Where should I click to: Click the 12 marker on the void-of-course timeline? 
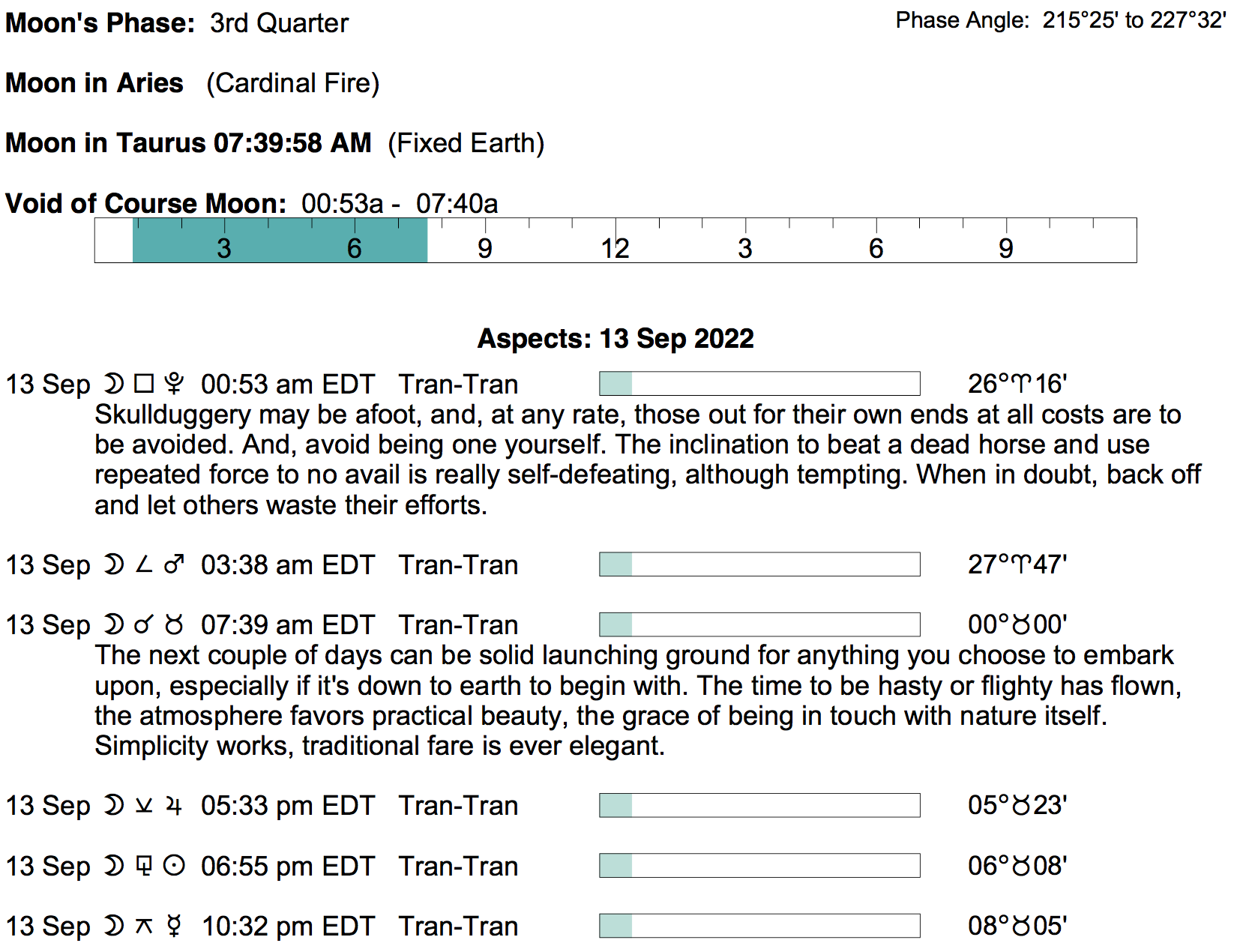click(x=615, y=248)
